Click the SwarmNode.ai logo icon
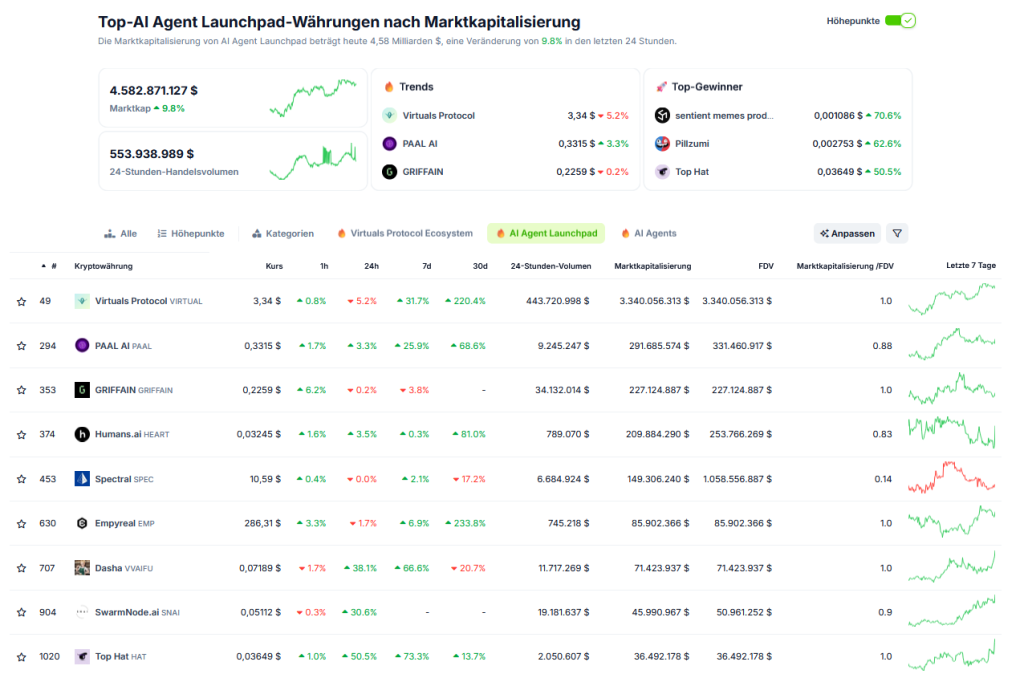The width and height of the screenshot is (1024, 678). coord(82,612)
